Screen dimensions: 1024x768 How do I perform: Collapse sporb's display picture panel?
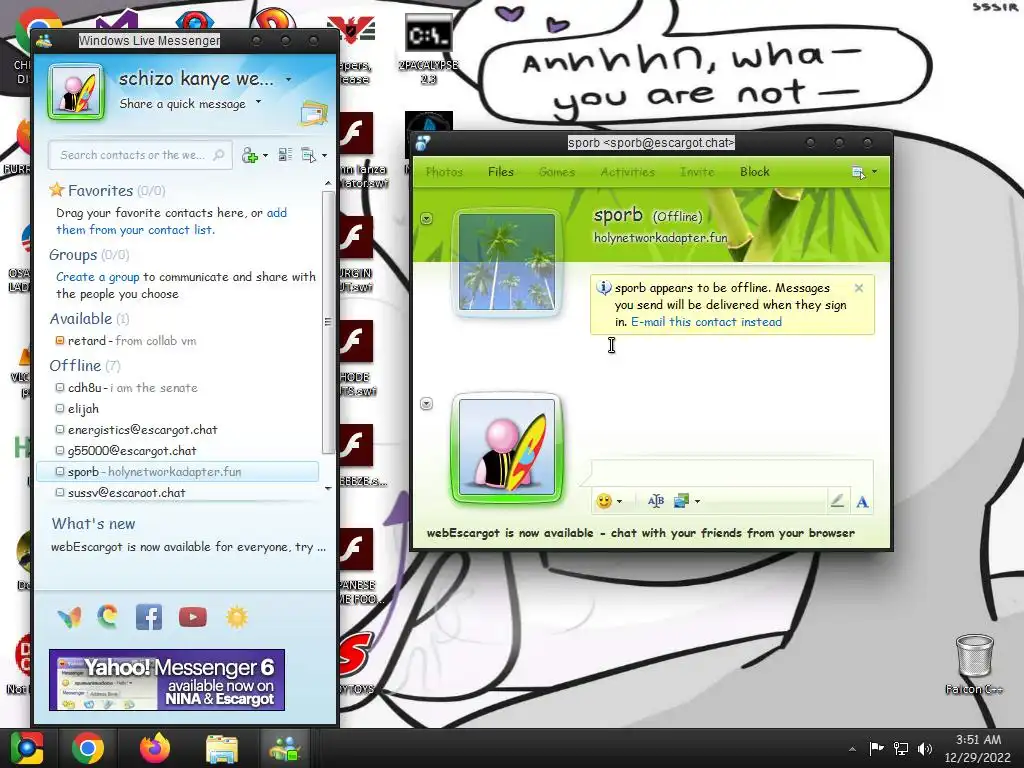426,219
